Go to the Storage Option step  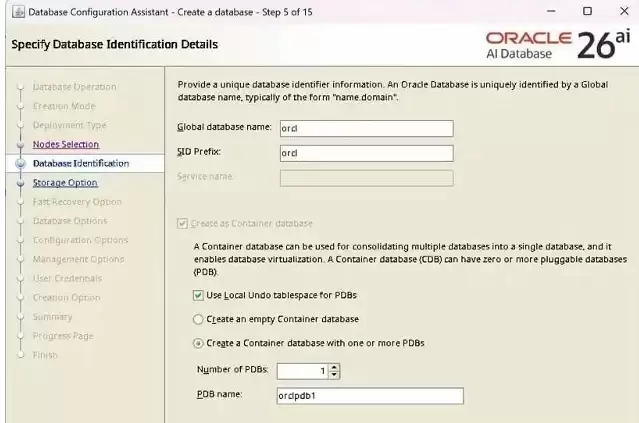coord(65,183)
